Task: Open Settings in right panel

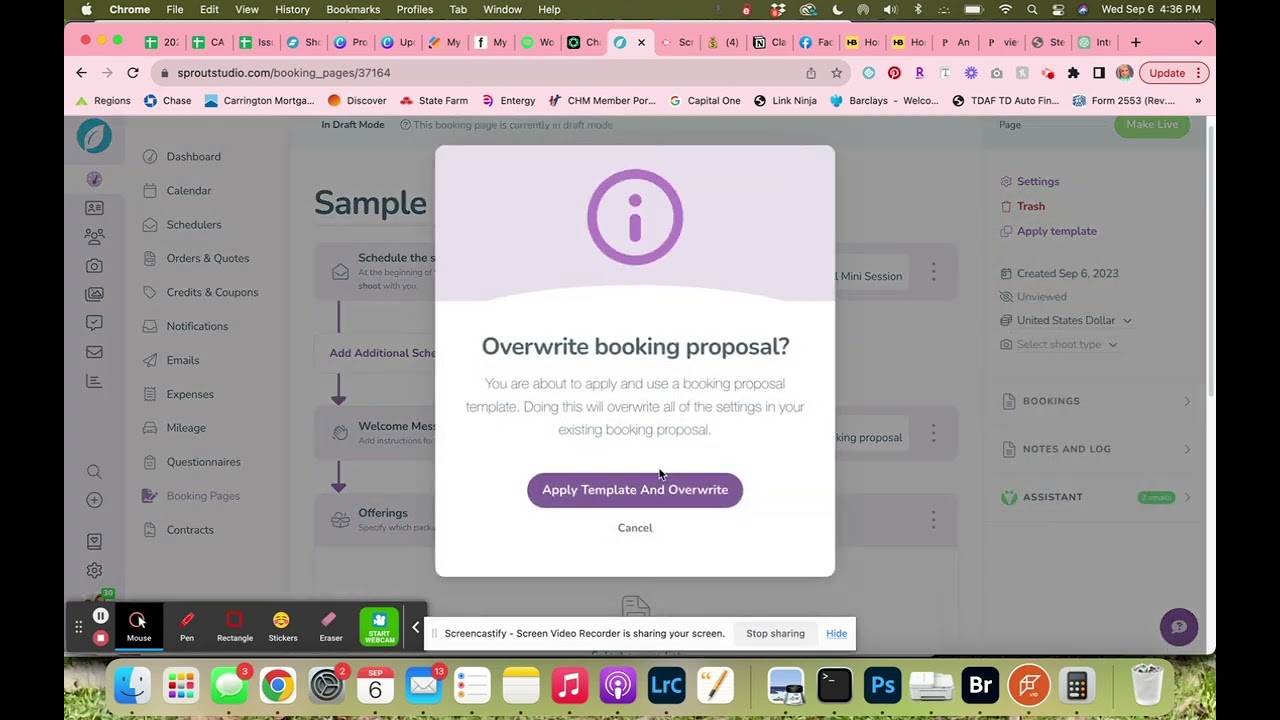Action: click(x=1037, y=182)
